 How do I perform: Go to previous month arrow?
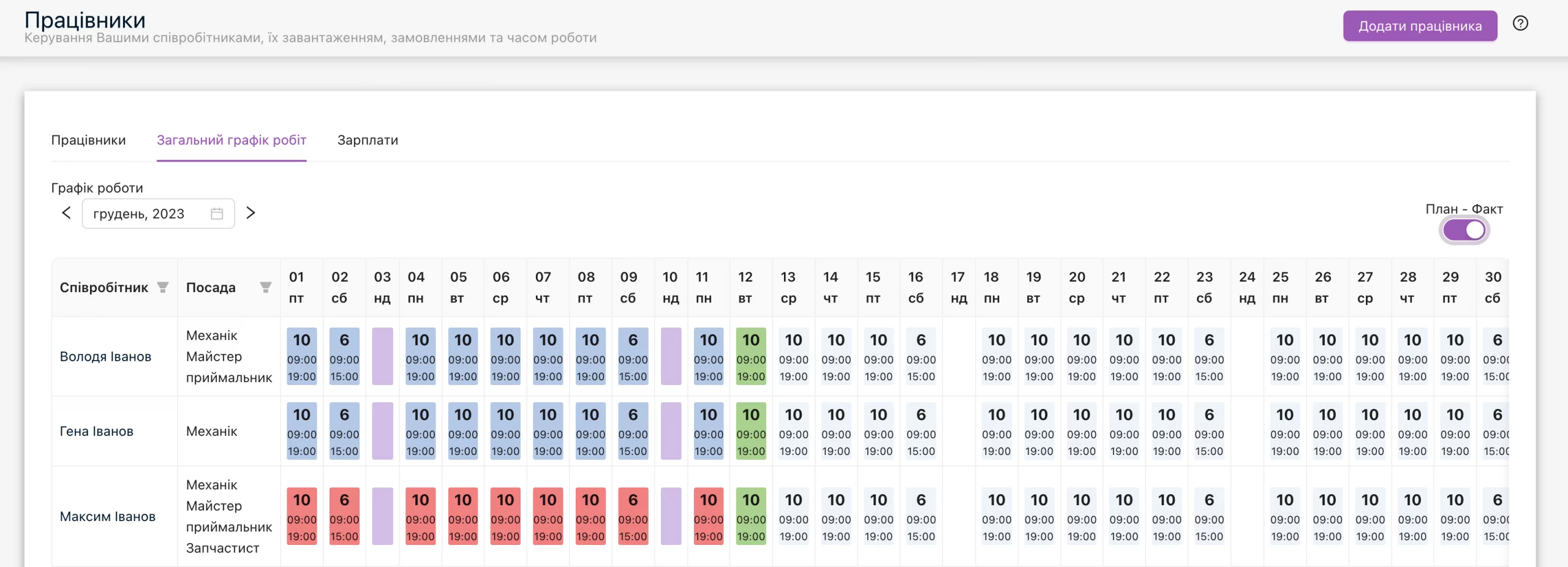click(x=66, y=213)
